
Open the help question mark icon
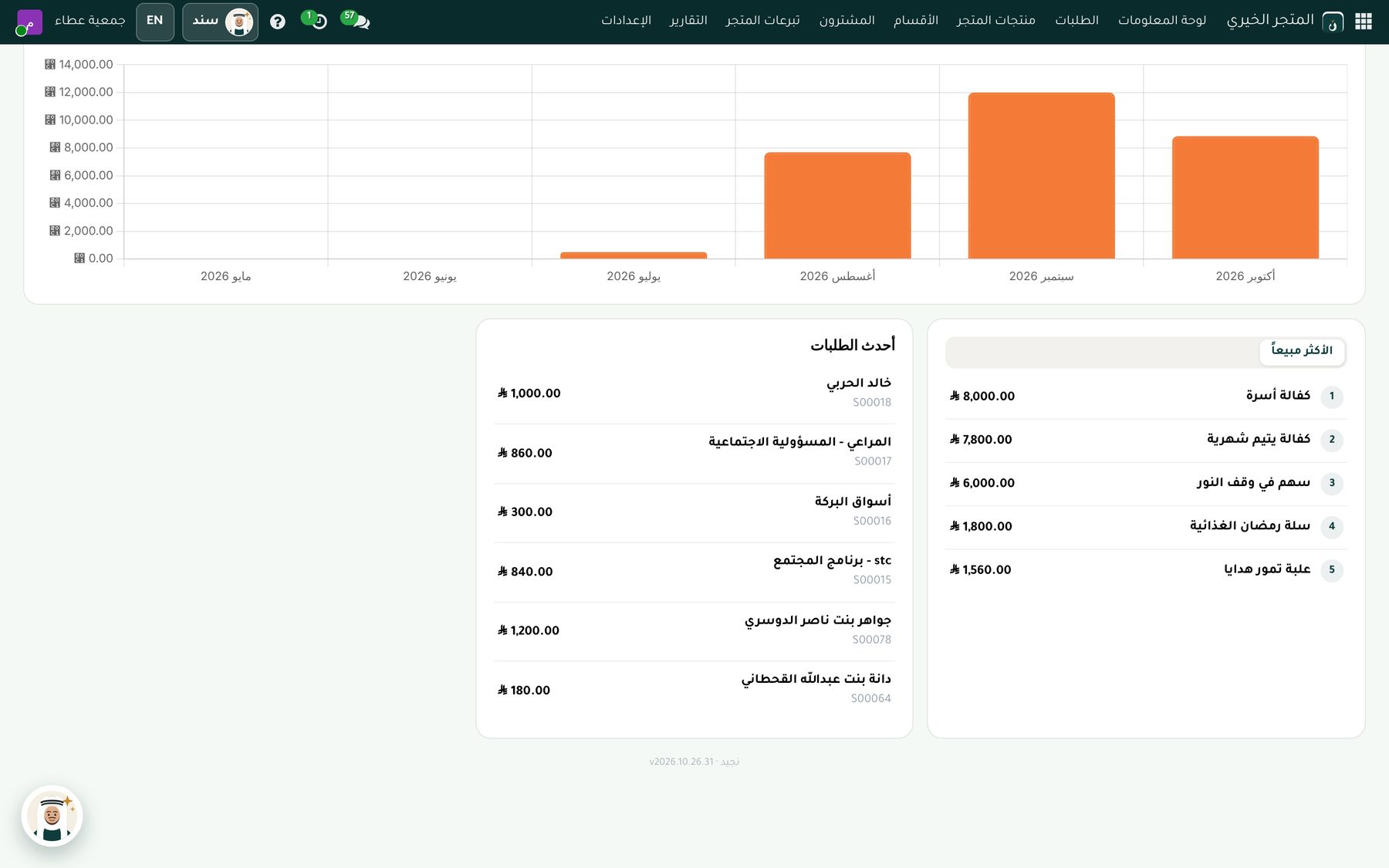tap(278, 22)
